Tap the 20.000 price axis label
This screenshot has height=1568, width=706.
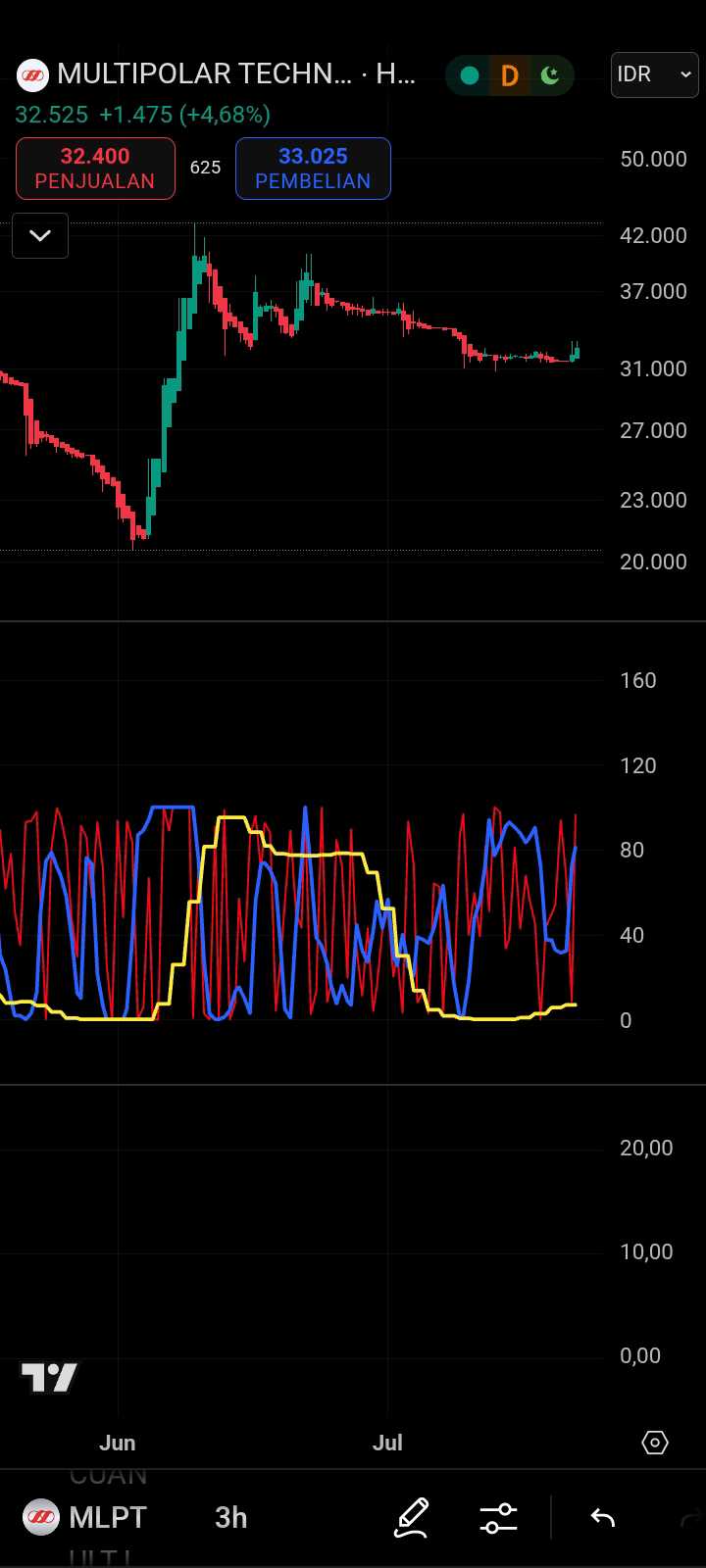click(653, 562)
